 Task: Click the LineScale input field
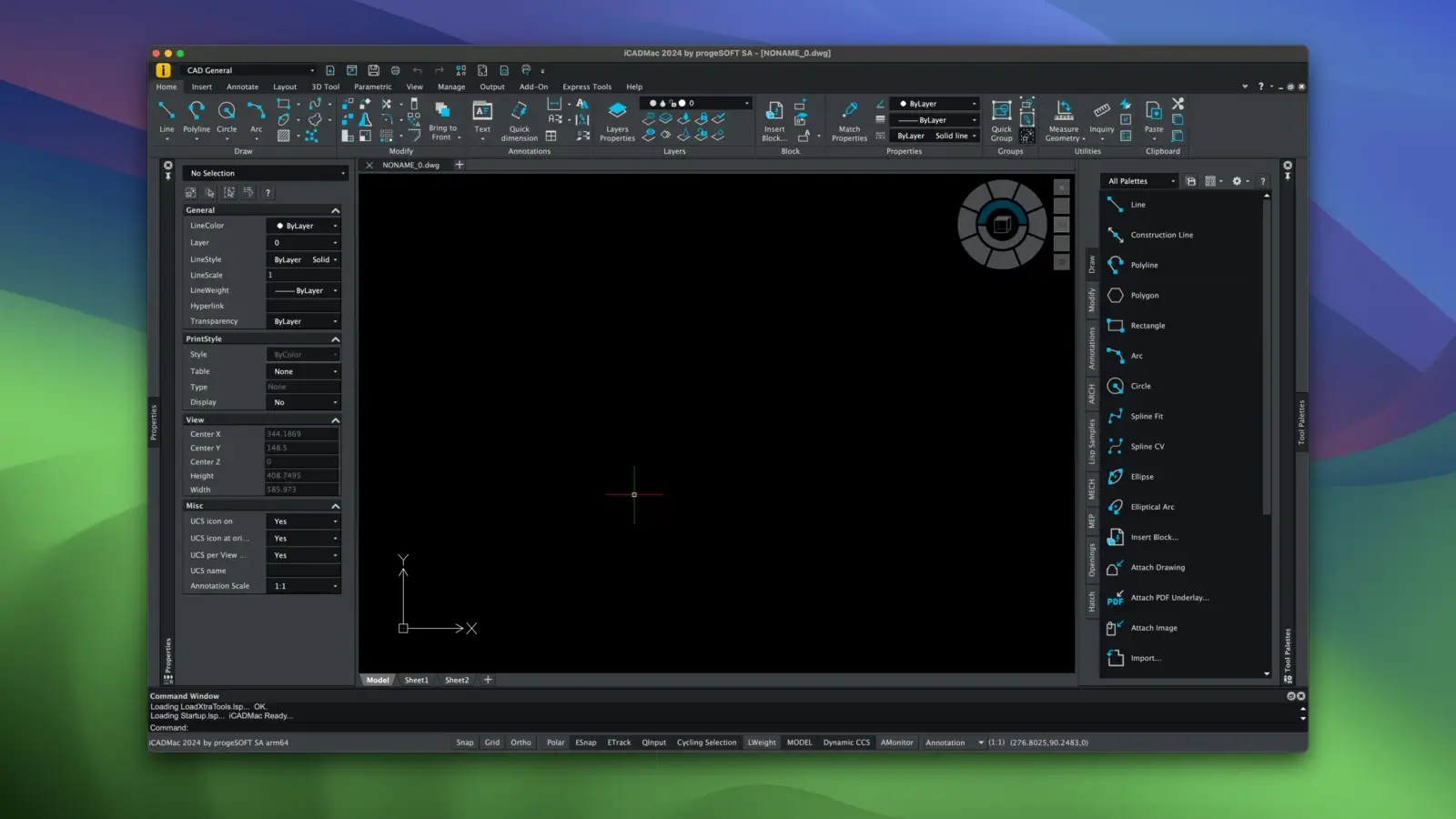pos(302,275)
